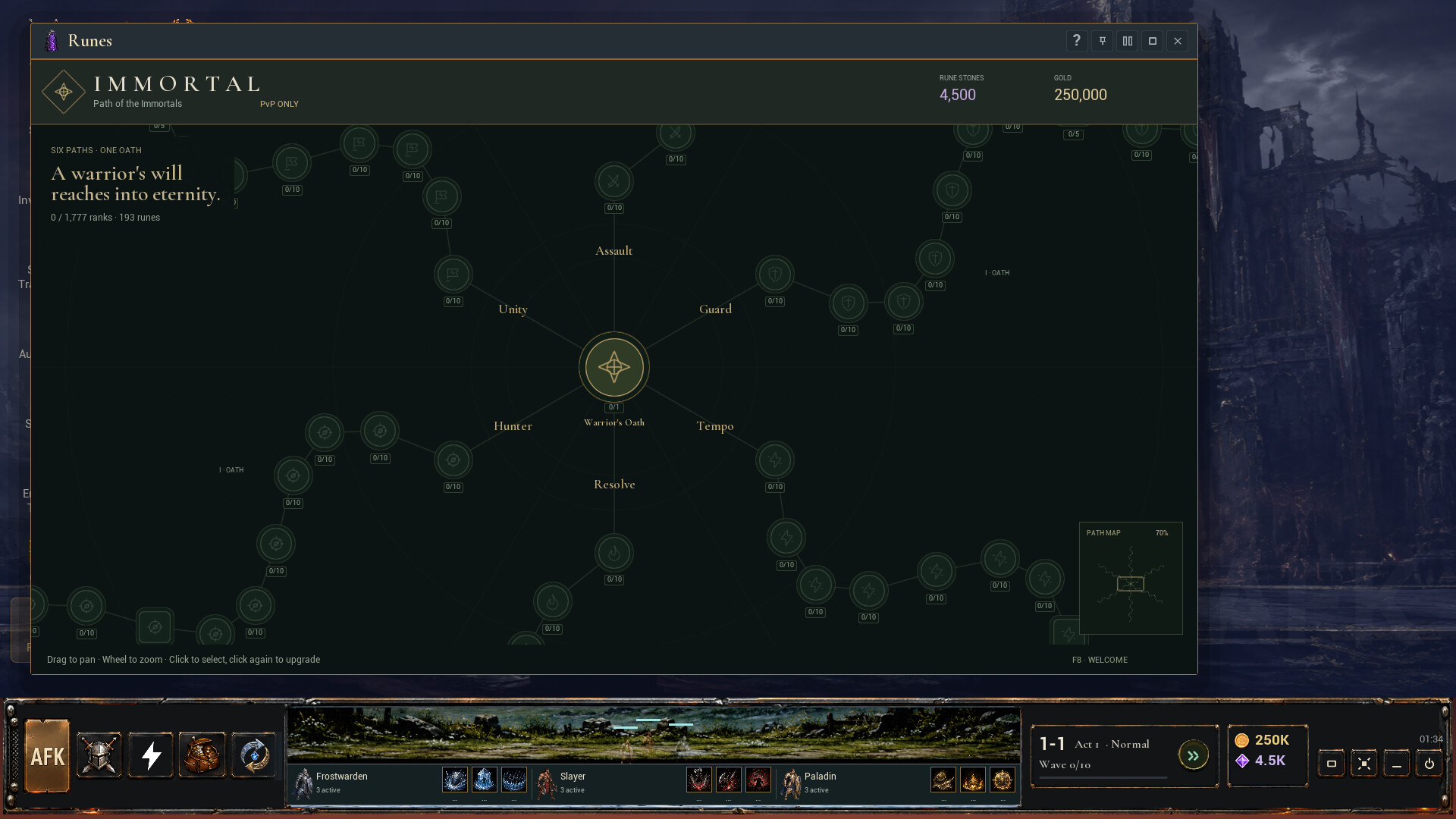Click the Assault path label

tap(613, 251)
